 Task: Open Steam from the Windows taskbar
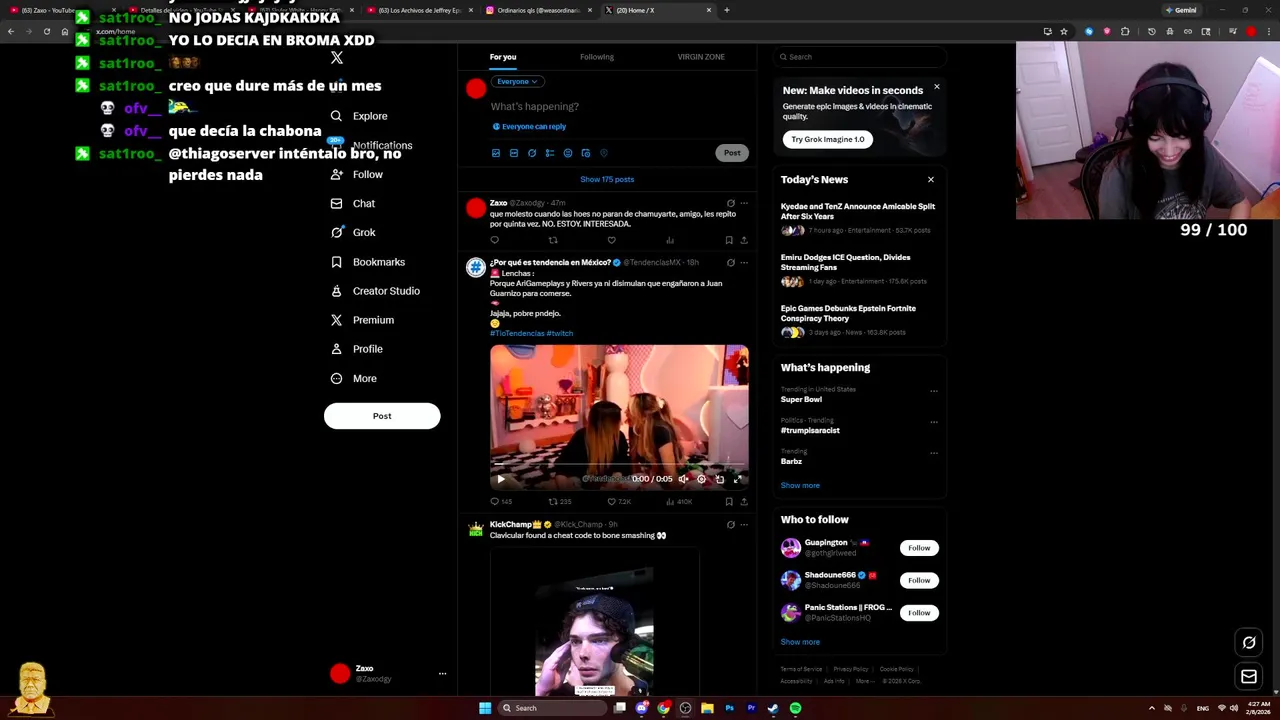(x=773, y=708)
